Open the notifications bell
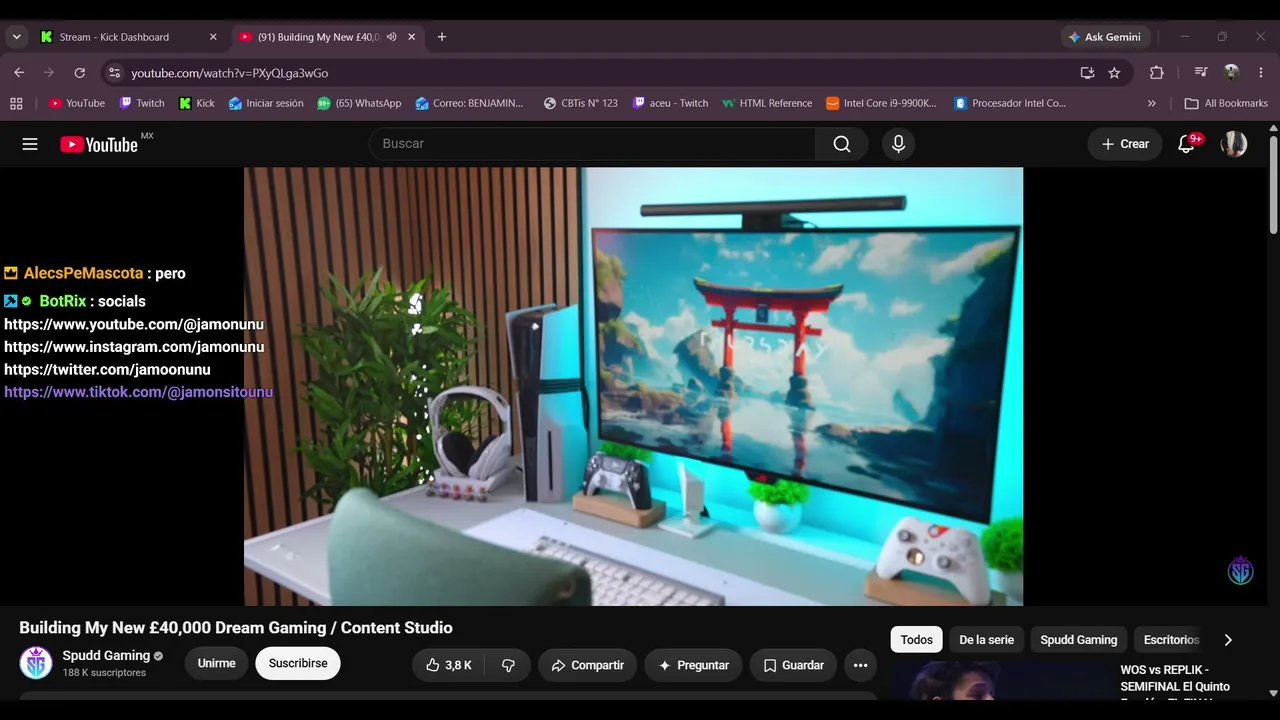The image size is (1280, 720). tap(1187, 144)
